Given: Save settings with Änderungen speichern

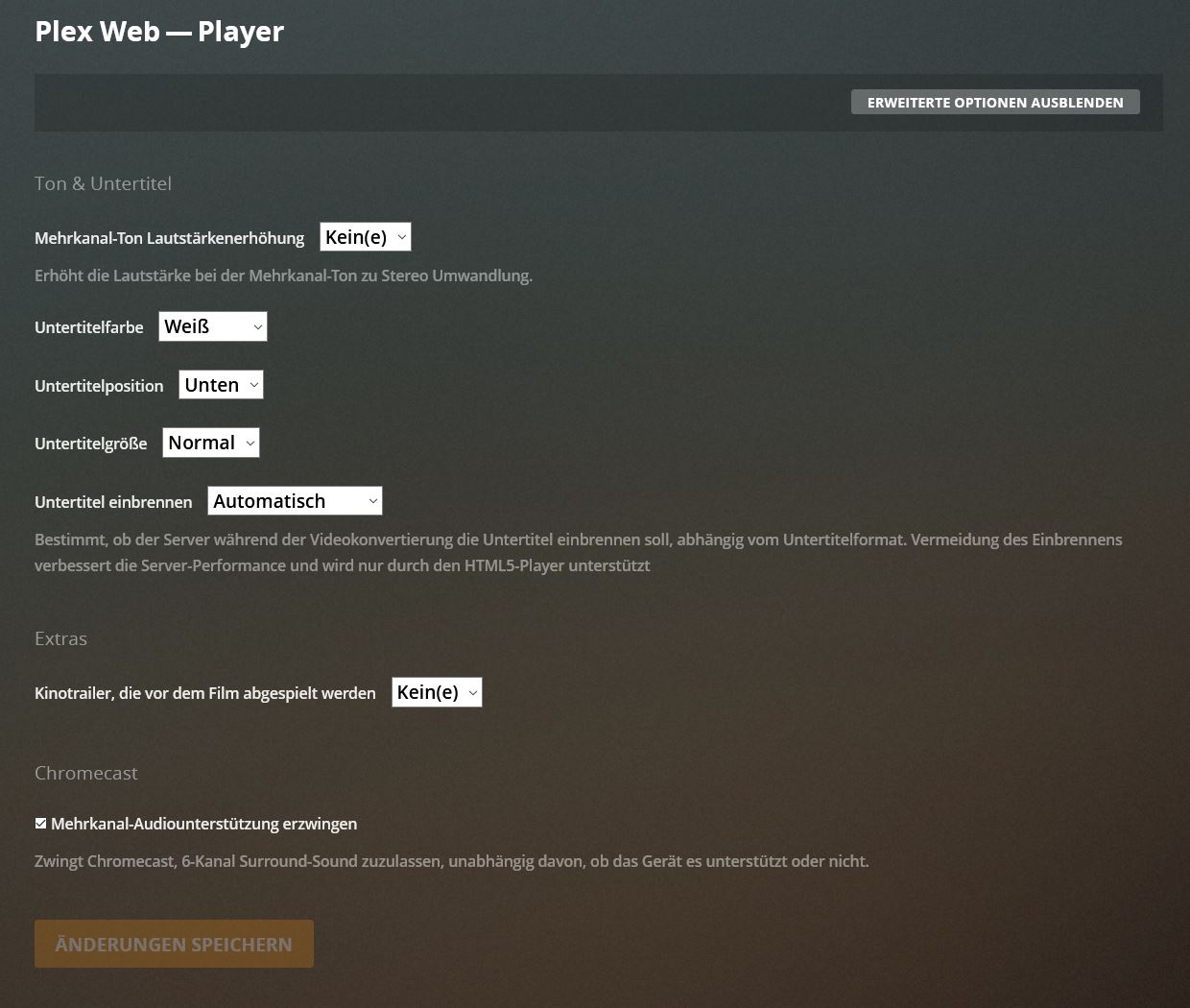Looking at the screenshot, I should coord(174,944).
